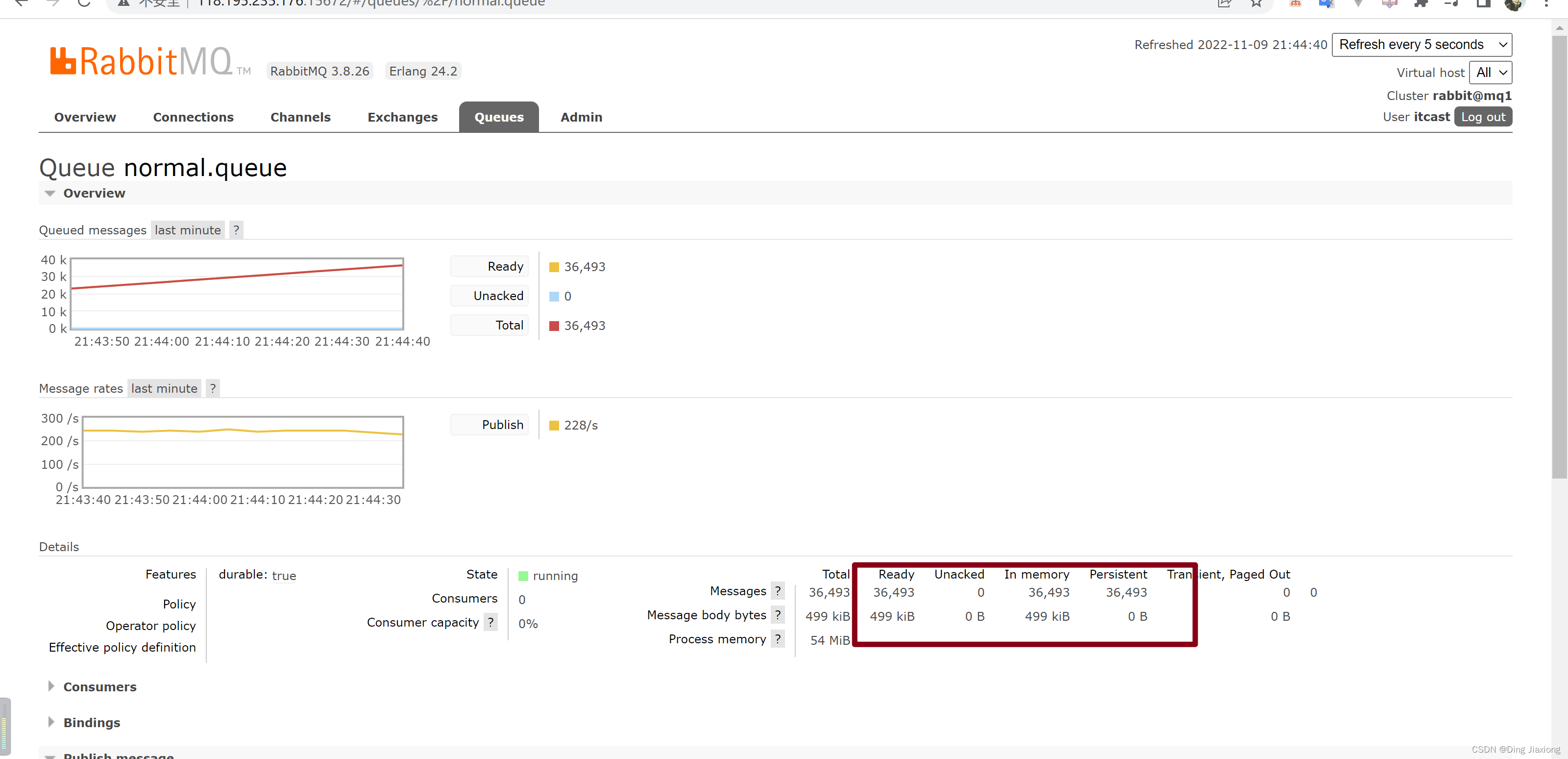Click the Channels navigation icon
Screen dimensions: 1568x759
click(299, 117)
